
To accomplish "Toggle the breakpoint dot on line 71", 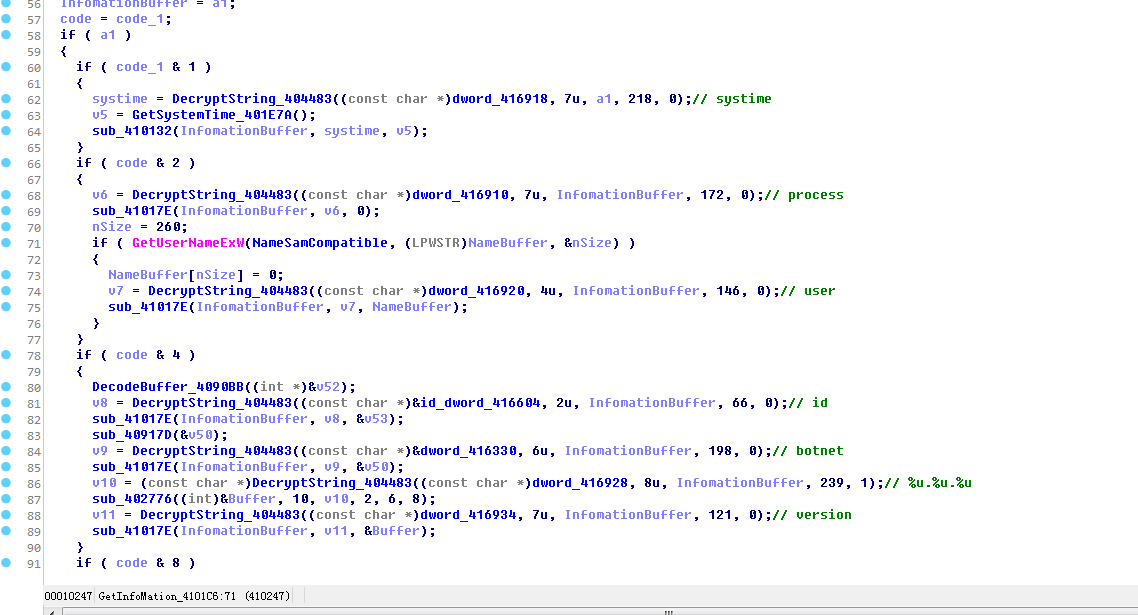I will 7,243.
